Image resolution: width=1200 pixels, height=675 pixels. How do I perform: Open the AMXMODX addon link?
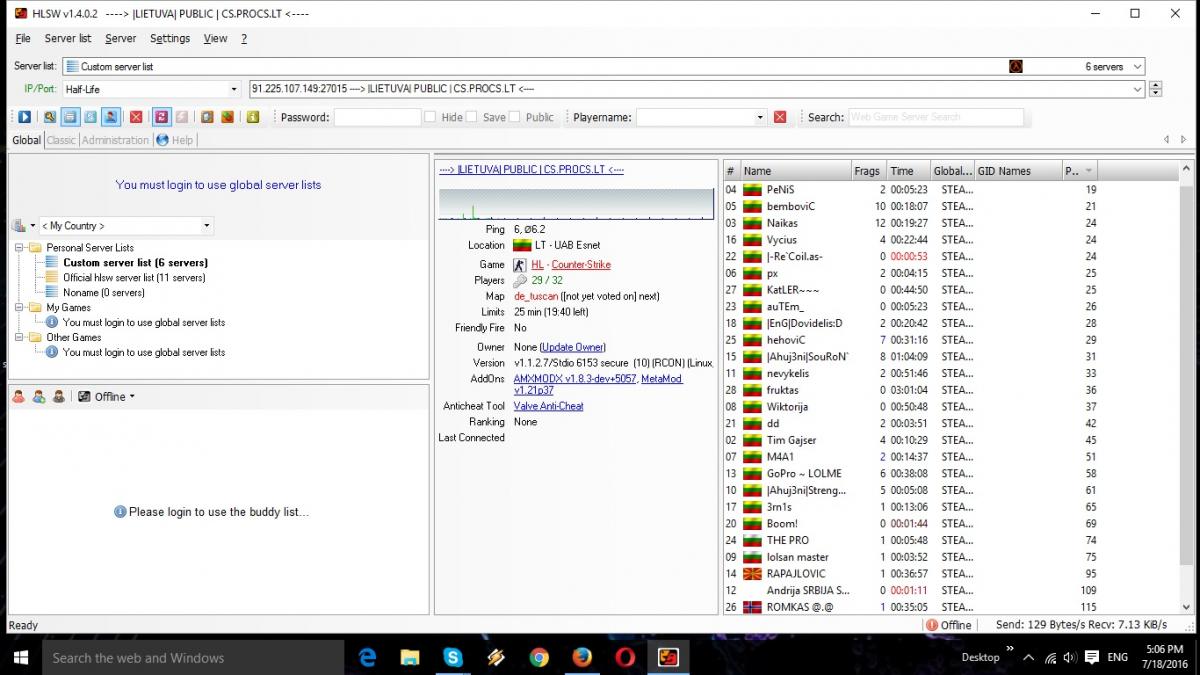click(x=574, y=379)
